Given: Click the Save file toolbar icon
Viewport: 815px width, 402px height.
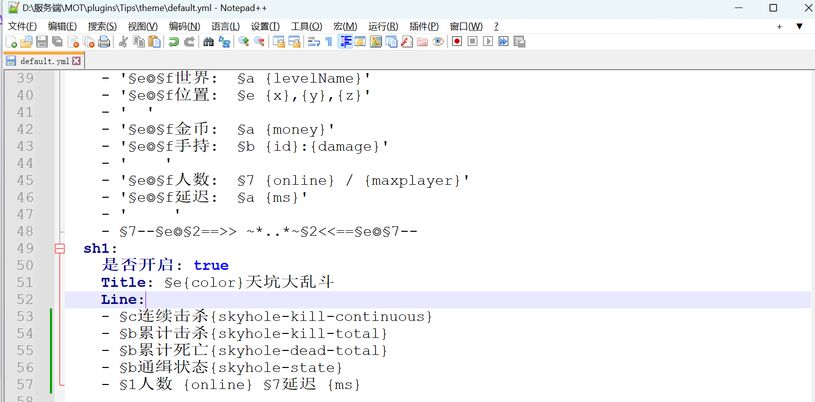Looking at the screenshot, I should click(x=42, y=42).
